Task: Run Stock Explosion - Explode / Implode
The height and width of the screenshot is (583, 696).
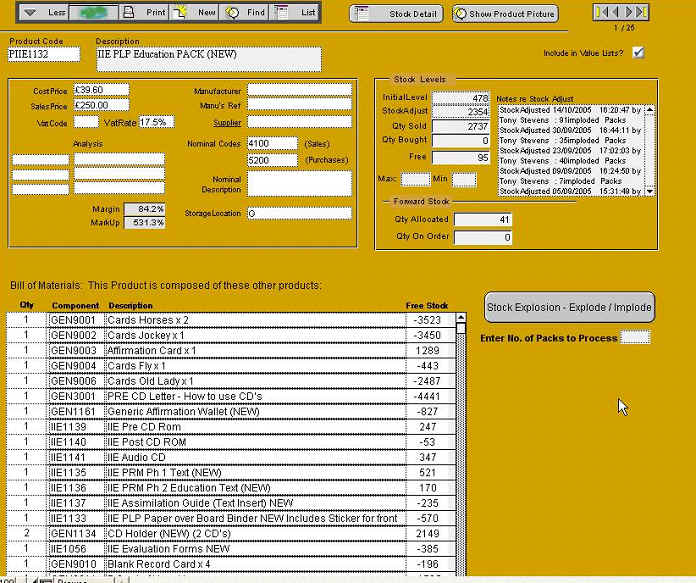Action: tap(569, 307)
